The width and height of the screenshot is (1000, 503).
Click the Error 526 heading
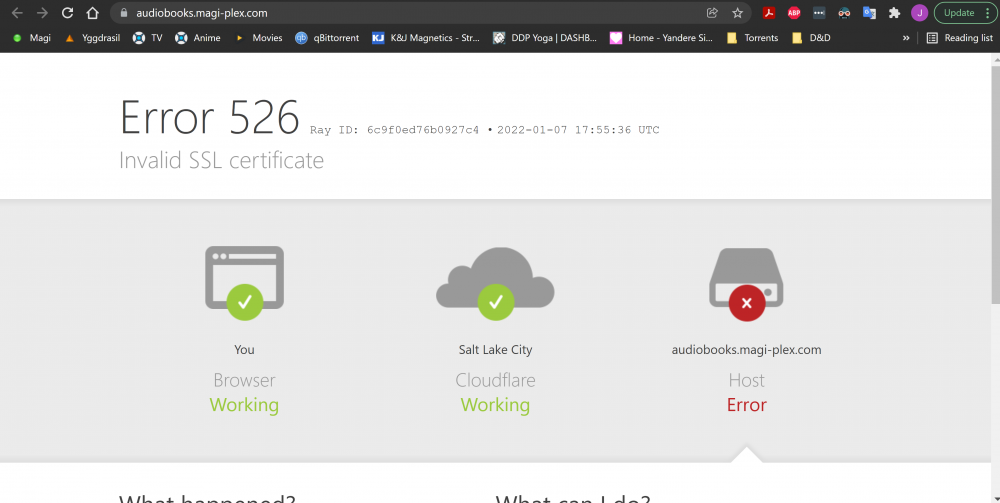[209, 117]
